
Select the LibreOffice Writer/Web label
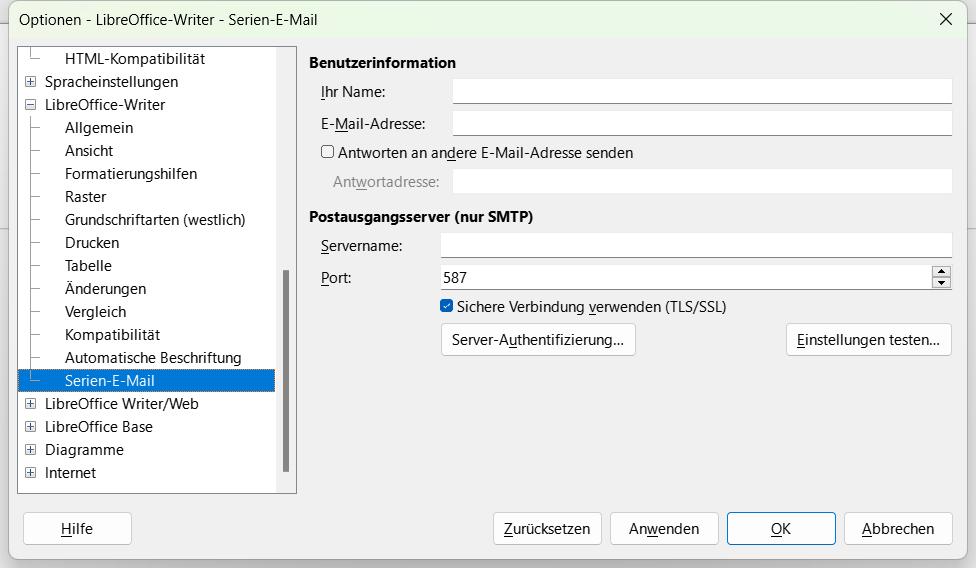(121, 404)
